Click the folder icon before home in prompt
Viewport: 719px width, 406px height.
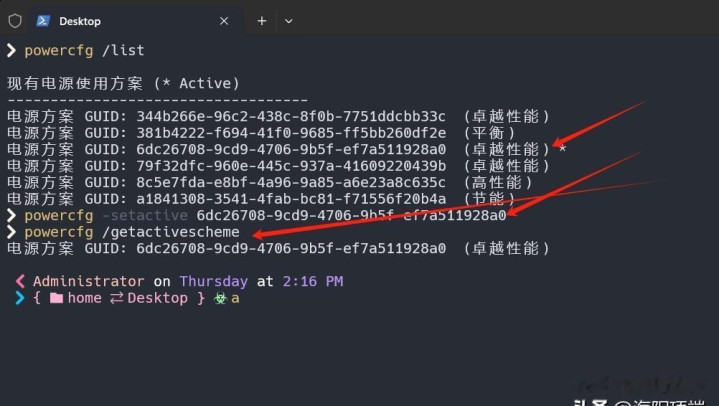(56, 298)
